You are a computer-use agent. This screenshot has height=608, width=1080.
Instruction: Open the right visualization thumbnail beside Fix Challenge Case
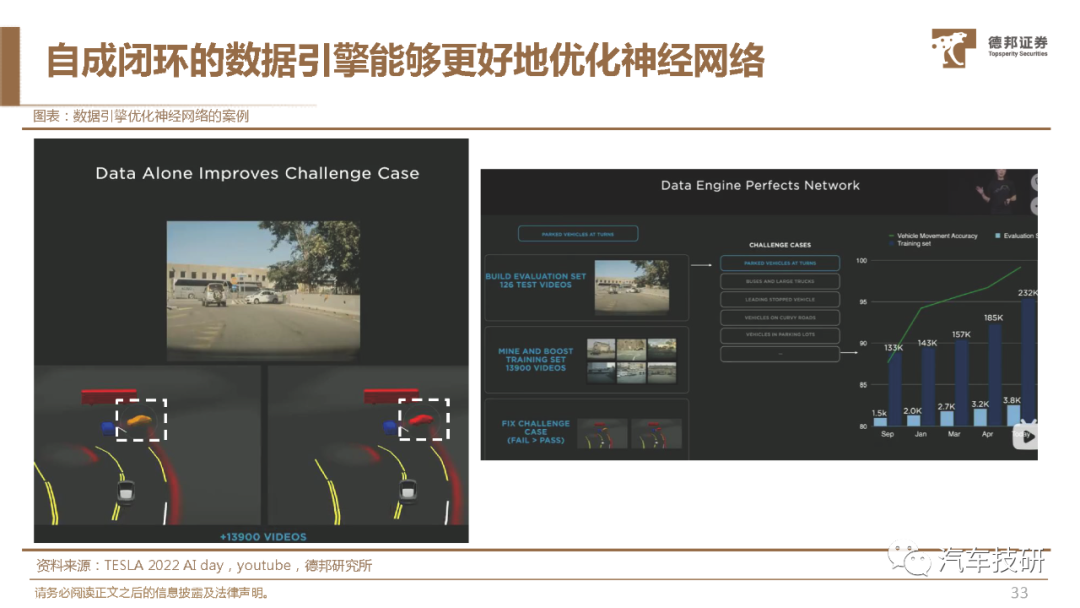pyautogui.click(x=656, y=434)
